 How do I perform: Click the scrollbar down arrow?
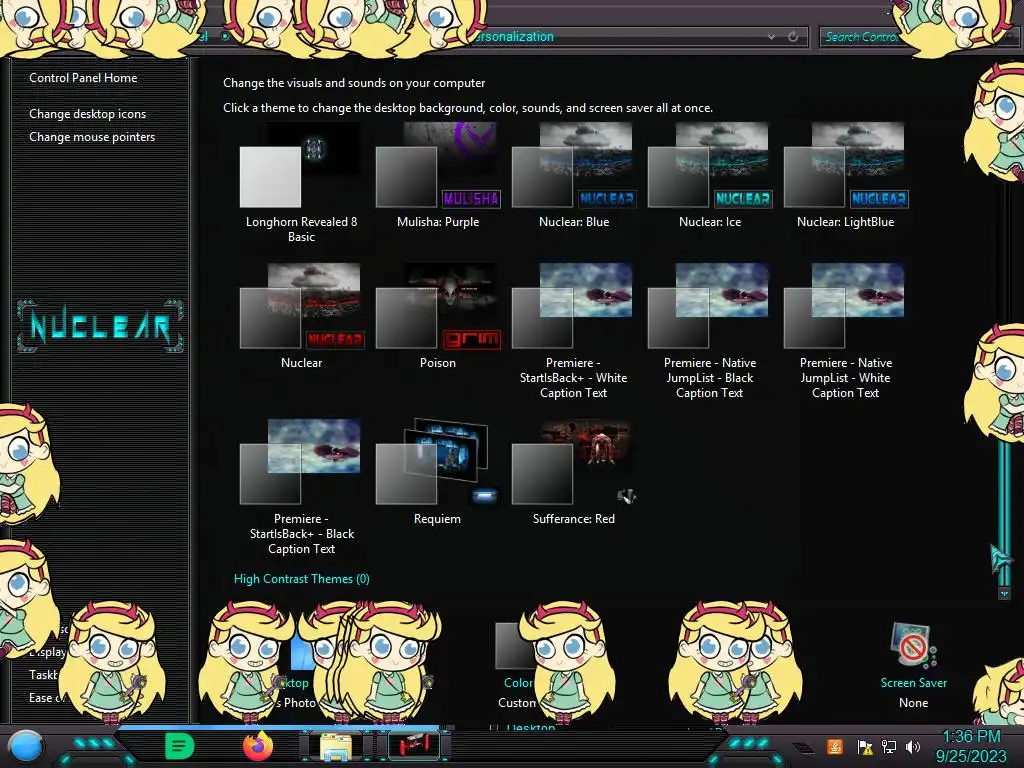[x=1004, y=594]
